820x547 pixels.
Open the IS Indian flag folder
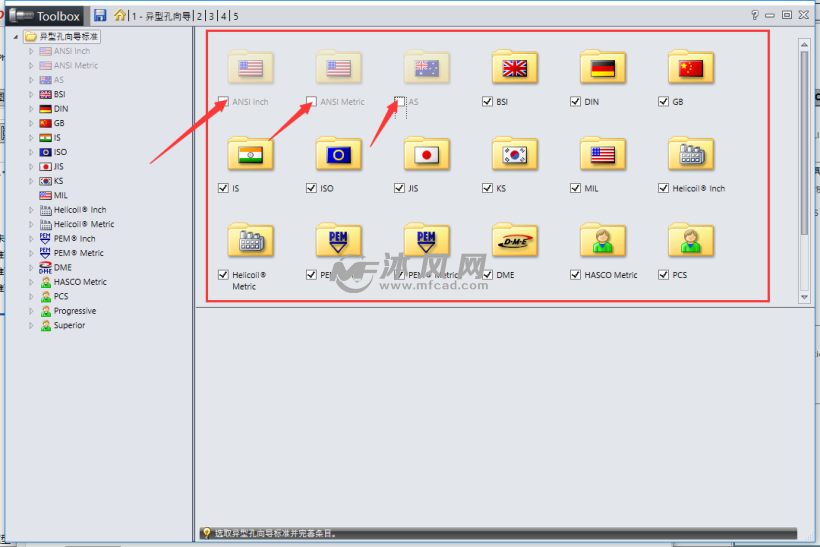click(x=250, y=154)
